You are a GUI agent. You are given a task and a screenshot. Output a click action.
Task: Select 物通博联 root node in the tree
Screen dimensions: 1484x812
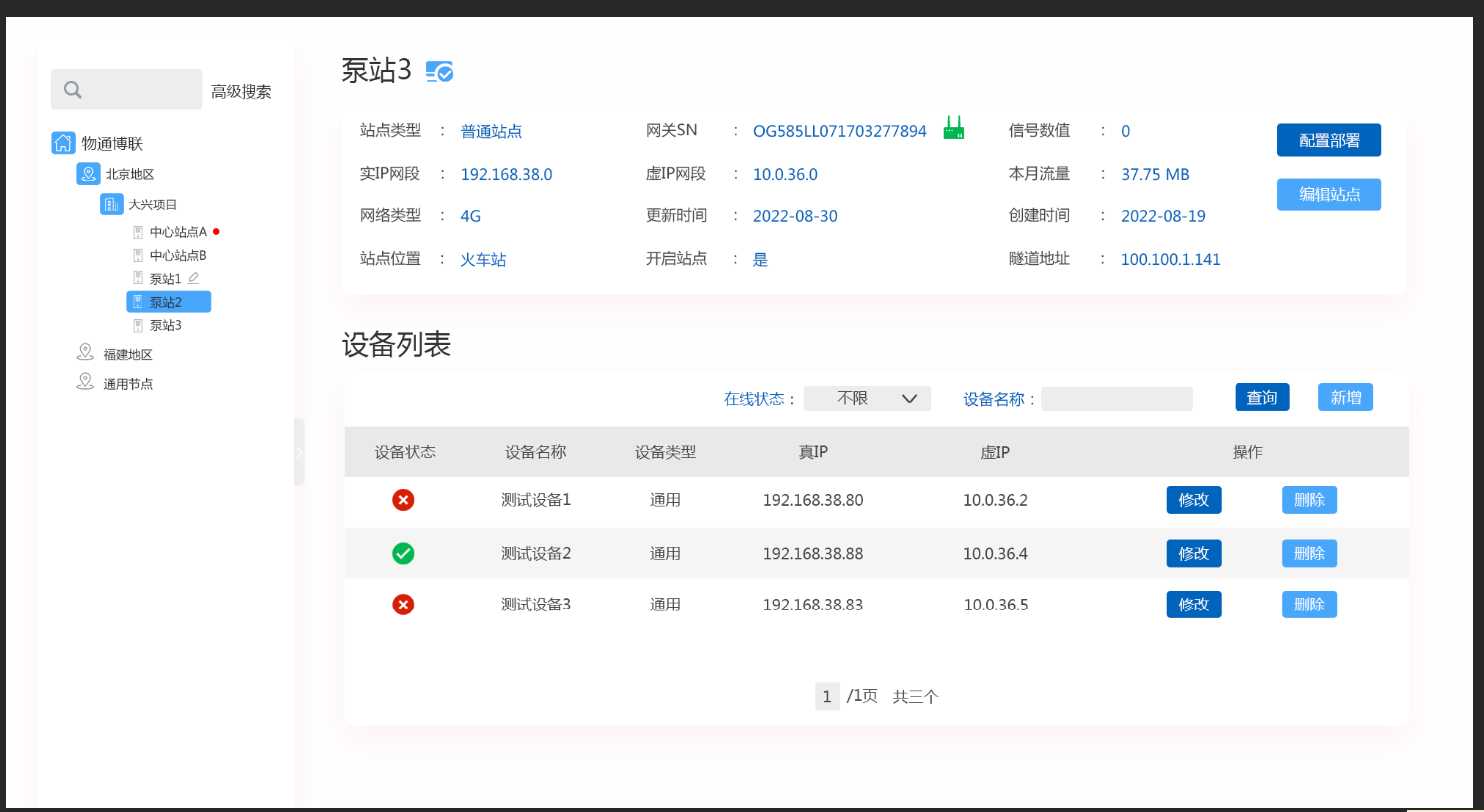(112, 144)
